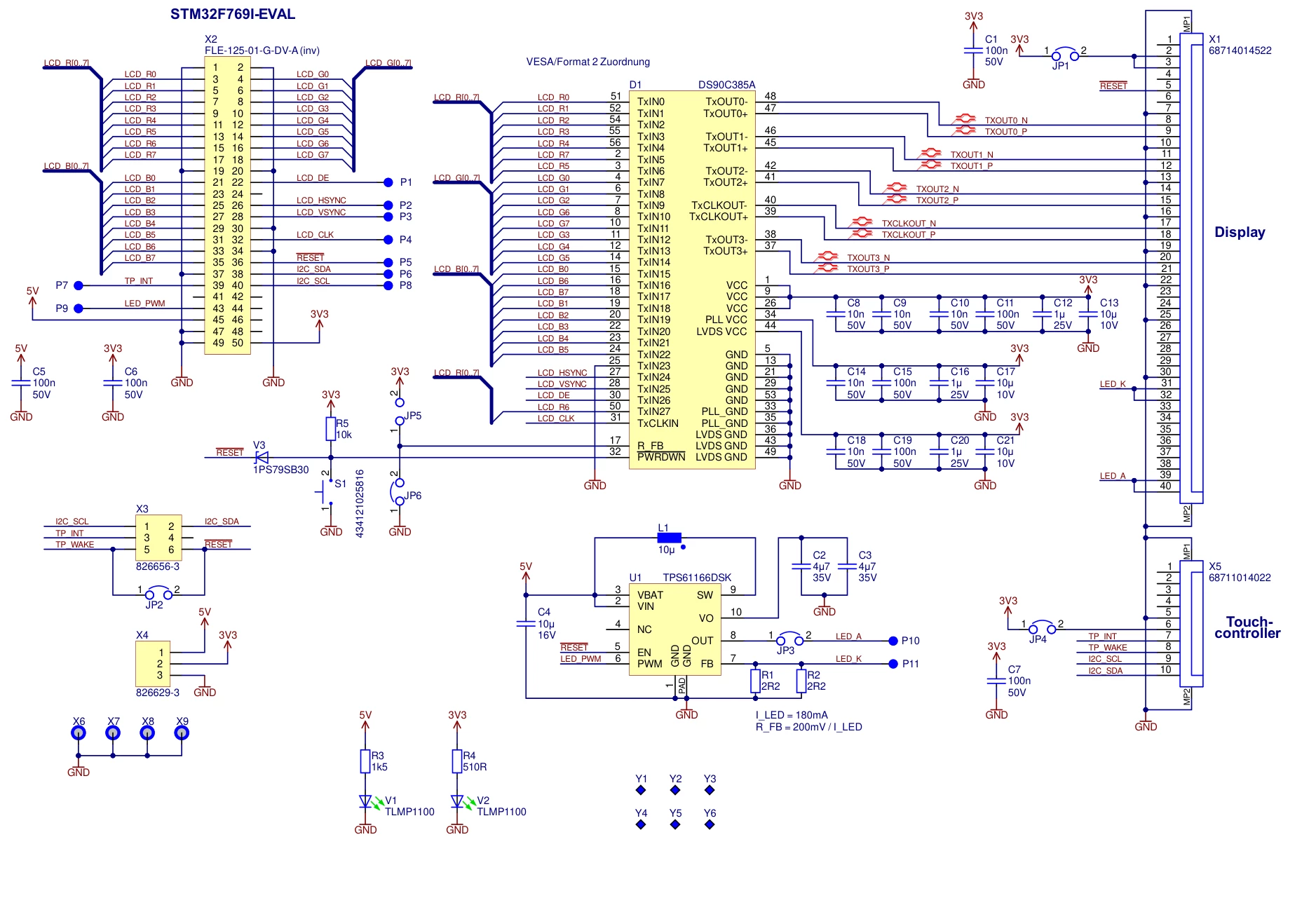The image size is (1316, 905).
Task: Click the DS90C385A chip D1 body
Action: click(692, 279)
